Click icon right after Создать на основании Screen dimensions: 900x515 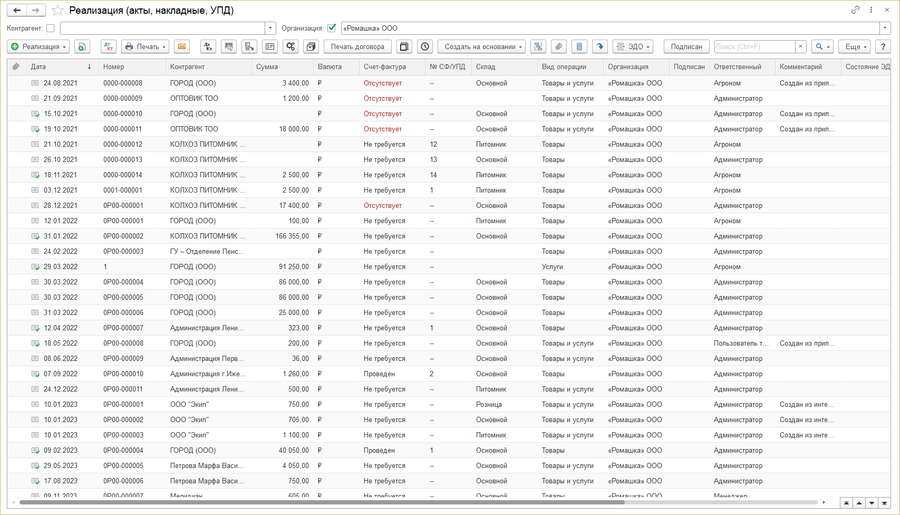click(x=538, y=47)
